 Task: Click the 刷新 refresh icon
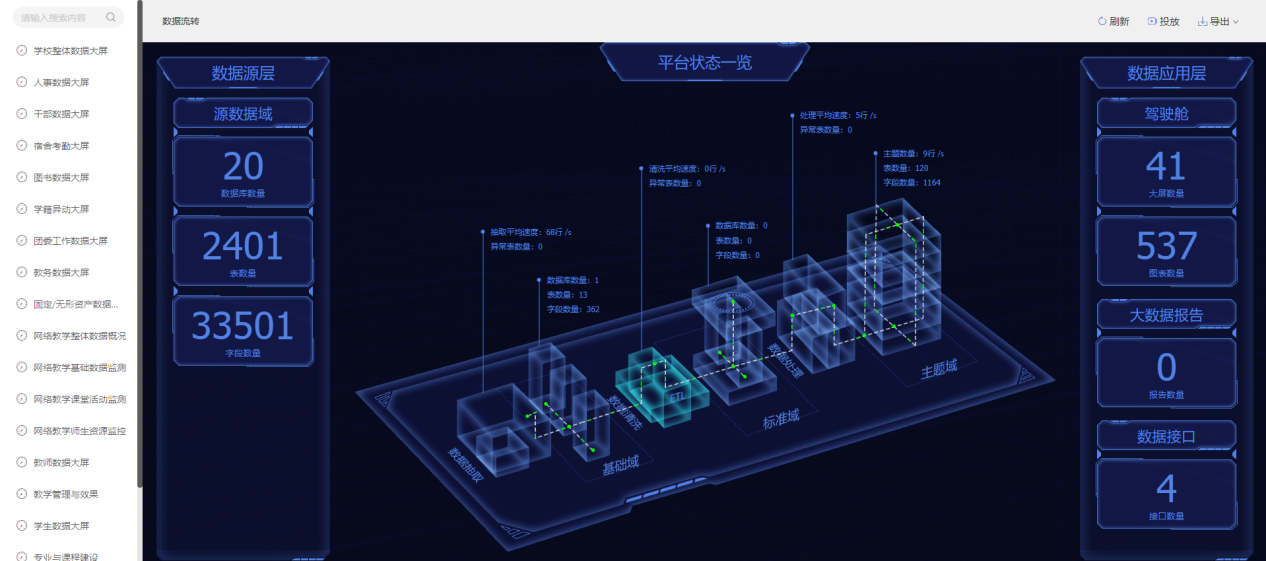1102,21
